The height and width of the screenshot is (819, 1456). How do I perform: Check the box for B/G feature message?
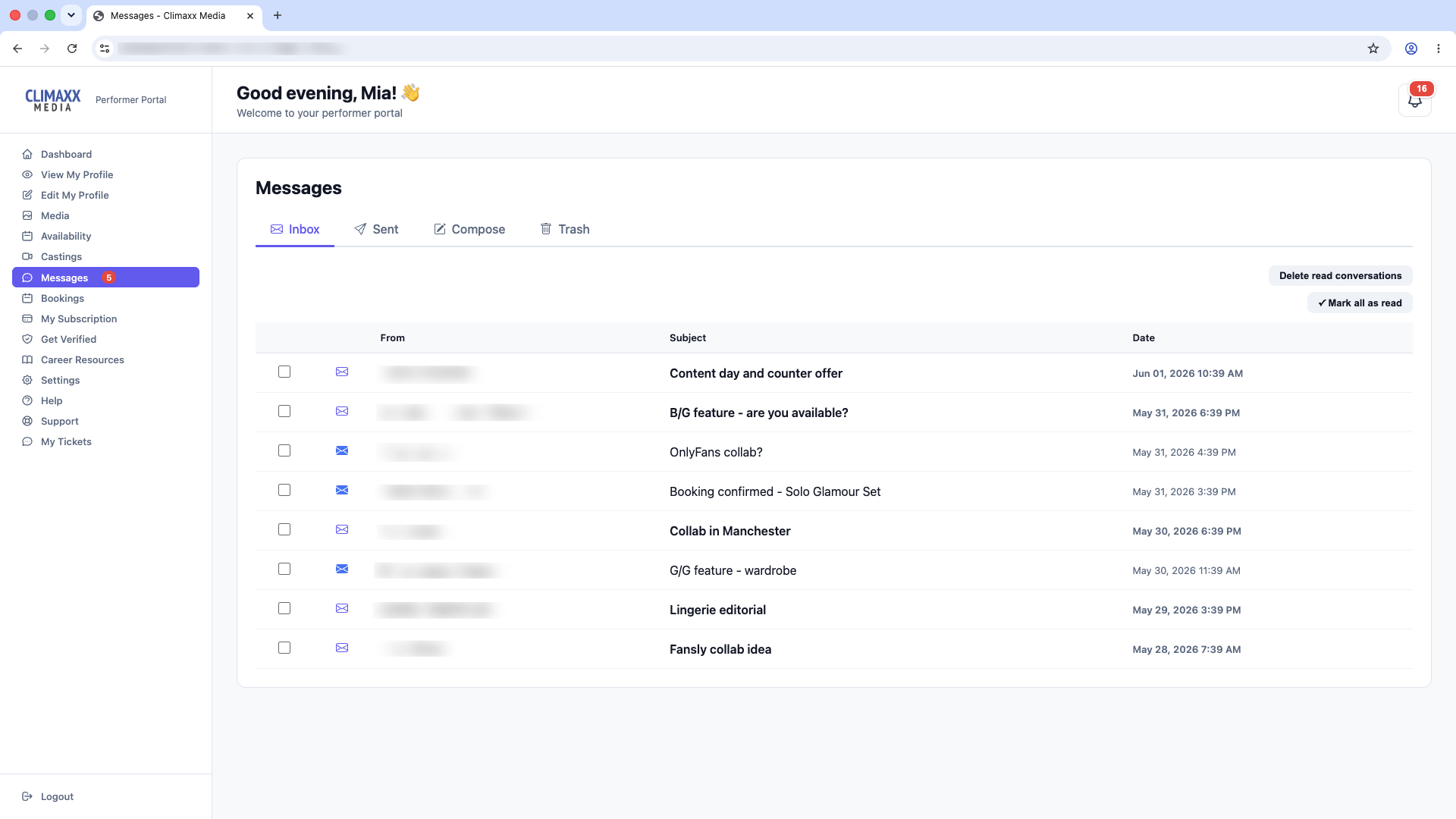(284, 411)
